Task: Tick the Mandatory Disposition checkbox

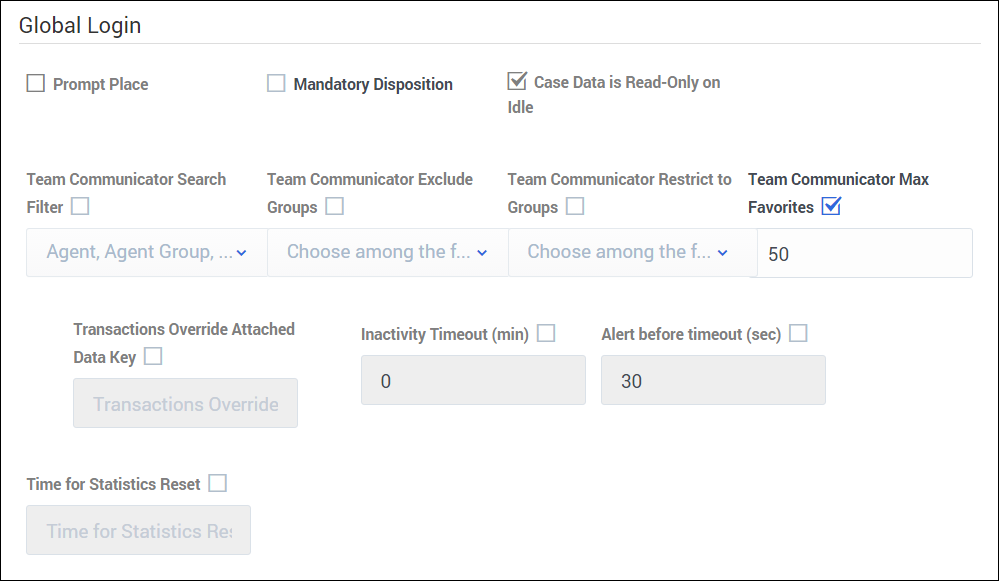Action: pos(276,84)
